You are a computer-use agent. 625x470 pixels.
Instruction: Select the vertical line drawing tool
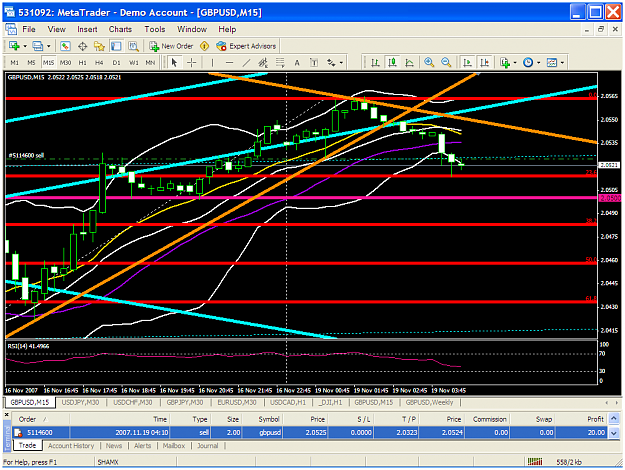[x=212, y=63]
